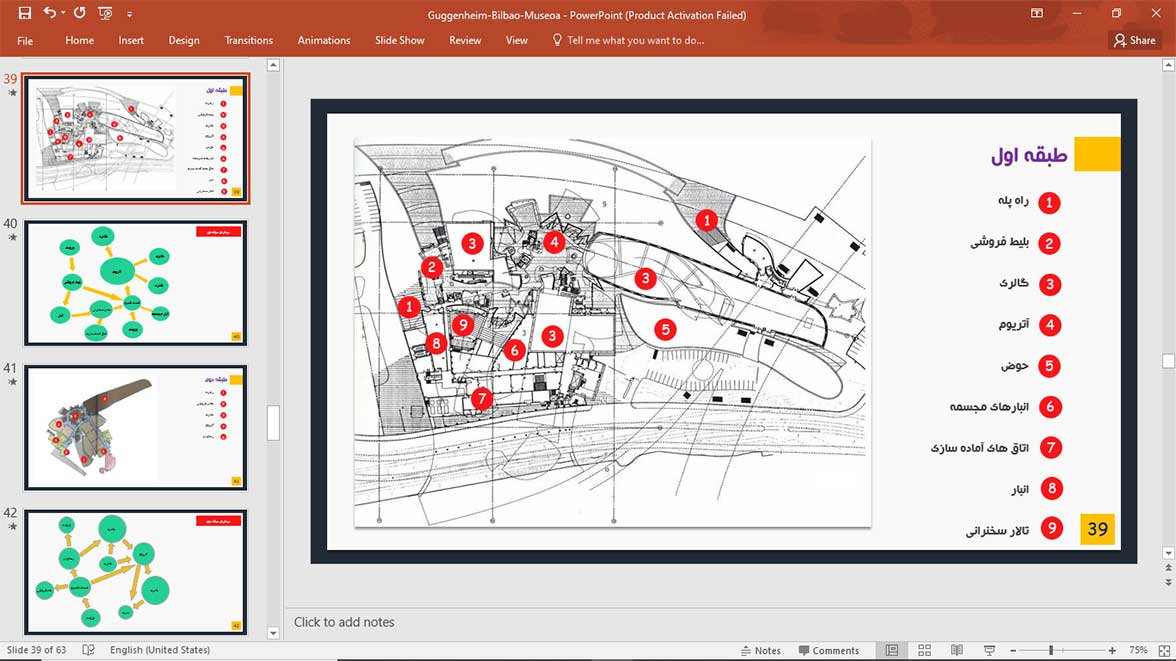
Task: Switch to Normal view icon
Action: coord(892,650)
